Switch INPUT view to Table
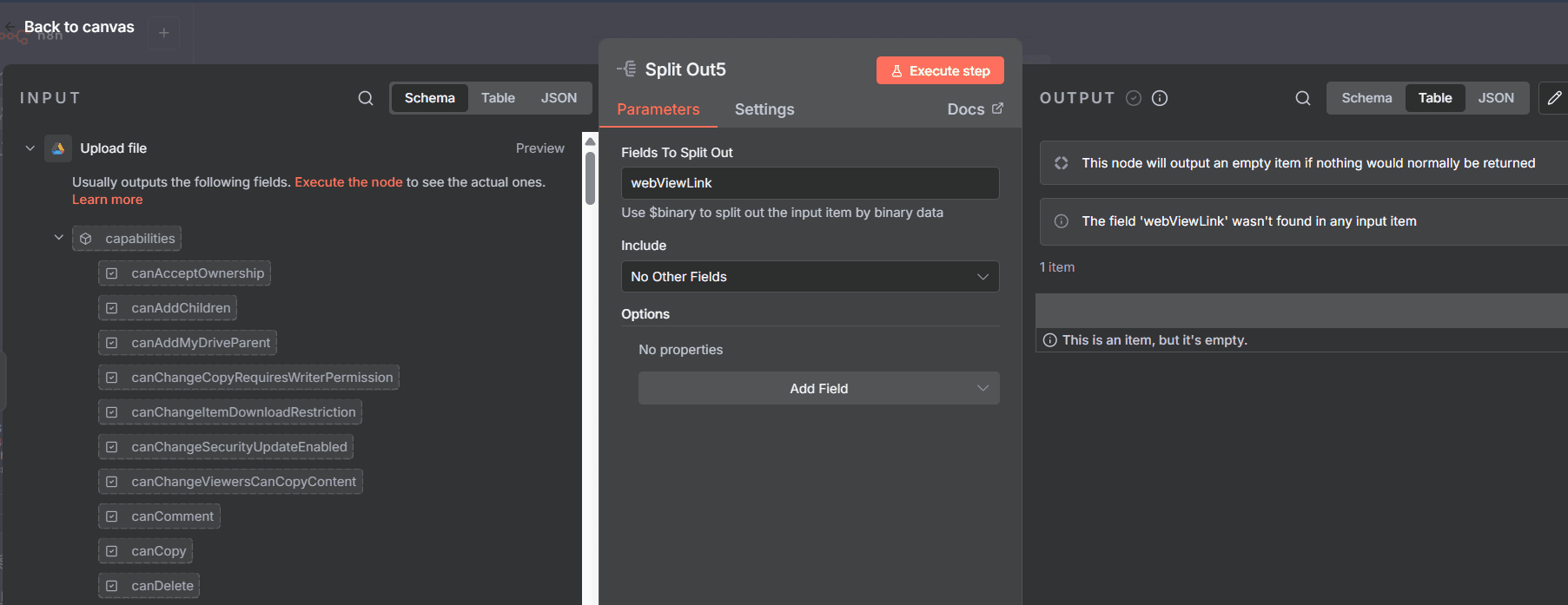The height and width of the screenshot is (605, 1568). pyautogui.click(x=498, y=98)
